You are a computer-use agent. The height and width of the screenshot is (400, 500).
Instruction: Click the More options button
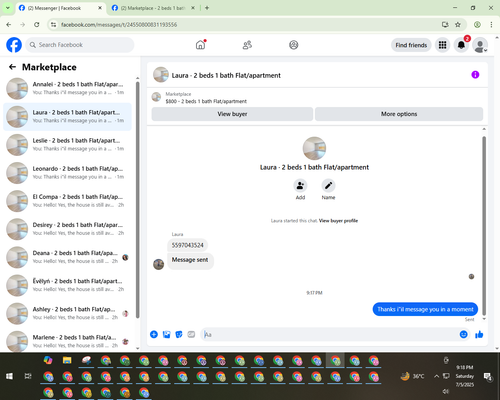coord(399,114)
